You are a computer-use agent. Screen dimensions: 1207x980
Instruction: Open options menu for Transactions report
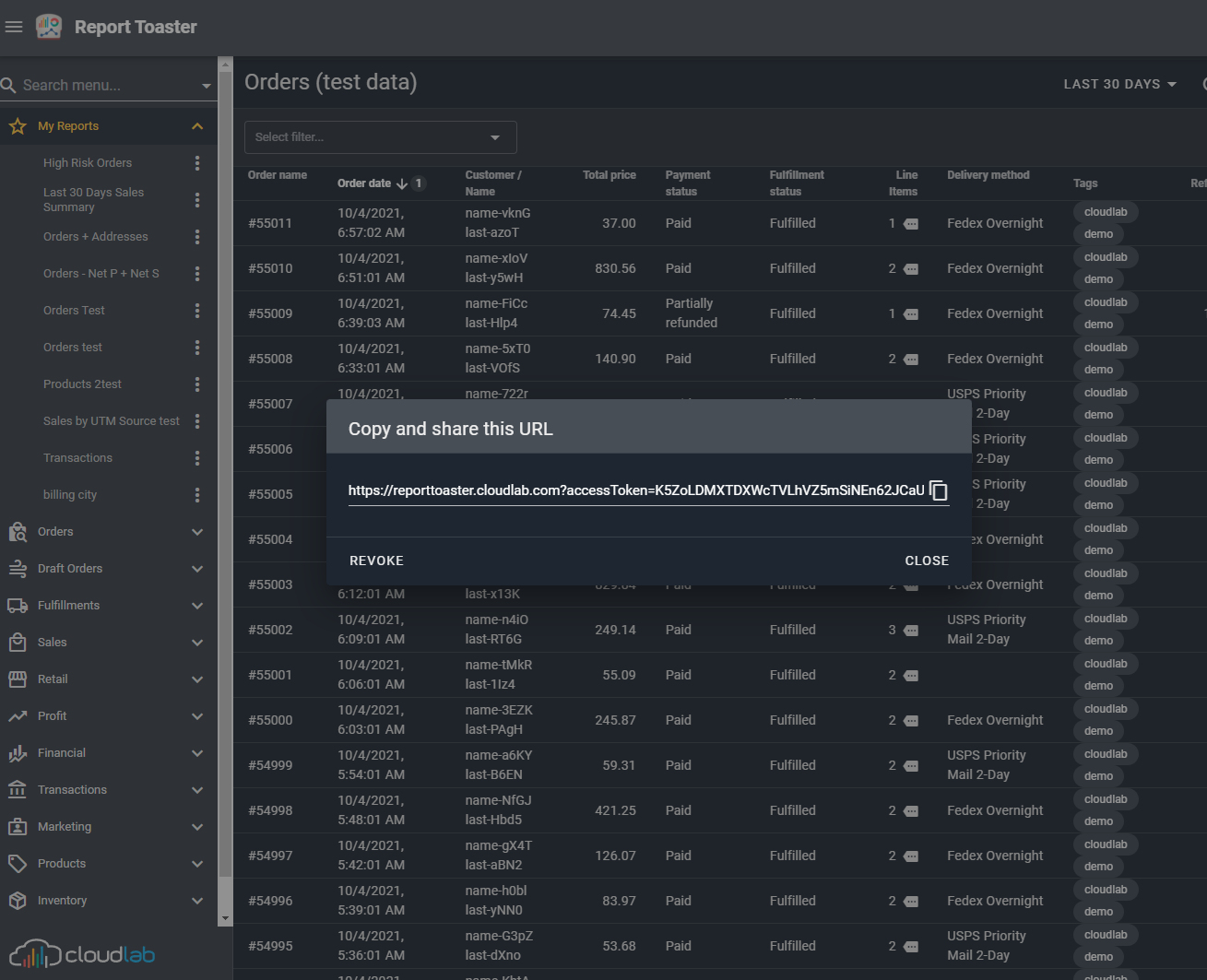pos(197,458)
